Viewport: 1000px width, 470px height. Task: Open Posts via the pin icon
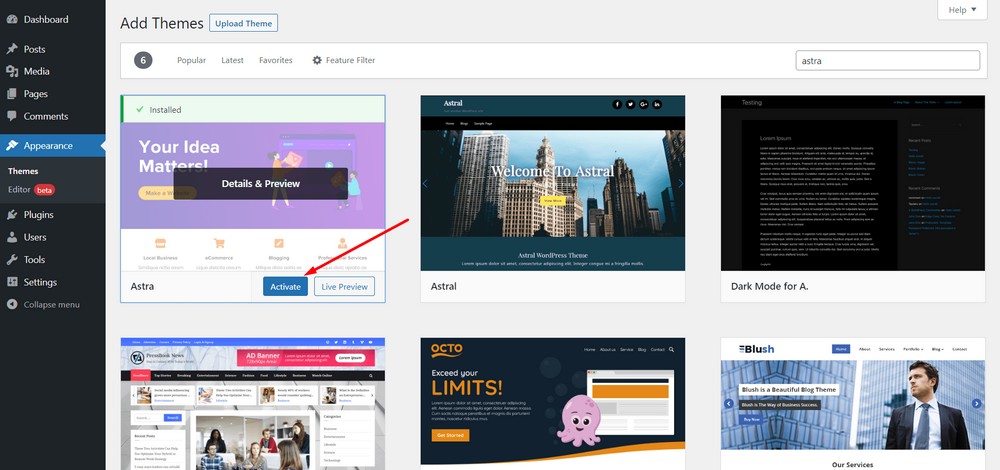pyautogui.click(x=12, y=49)
